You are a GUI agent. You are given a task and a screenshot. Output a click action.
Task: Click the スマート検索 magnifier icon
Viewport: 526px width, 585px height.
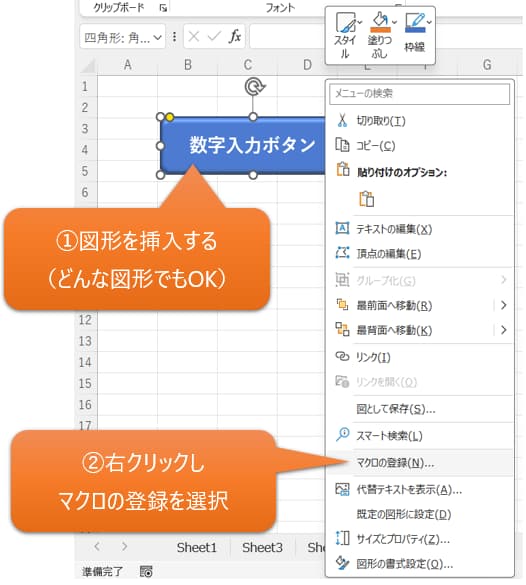[342, 435]
